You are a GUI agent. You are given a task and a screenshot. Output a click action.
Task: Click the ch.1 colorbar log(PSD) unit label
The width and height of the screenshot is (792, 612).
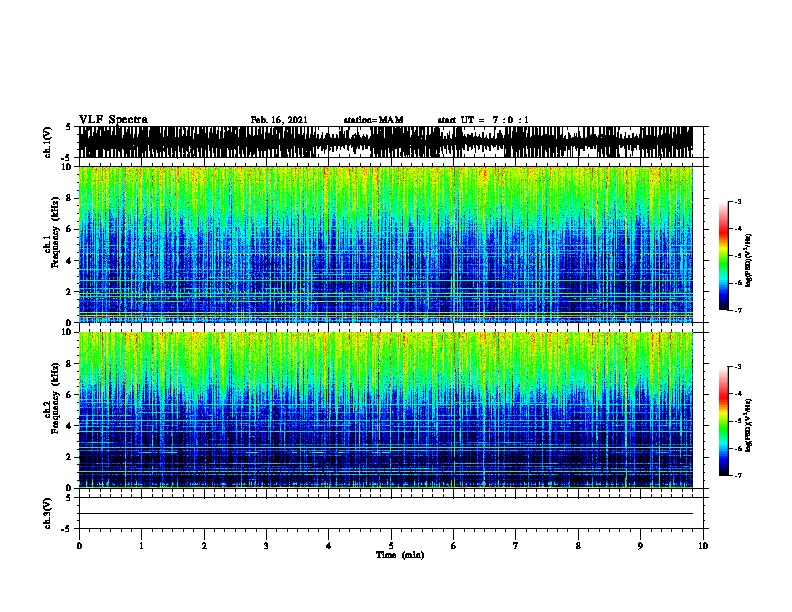tap(748, 261)
